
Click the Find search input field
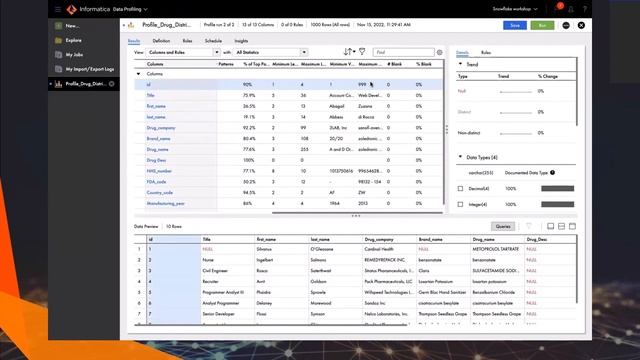coord(404,52)
